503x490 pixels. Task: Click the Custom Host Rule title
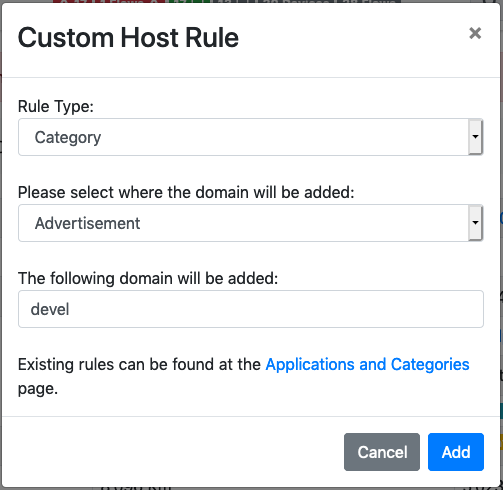128,38
